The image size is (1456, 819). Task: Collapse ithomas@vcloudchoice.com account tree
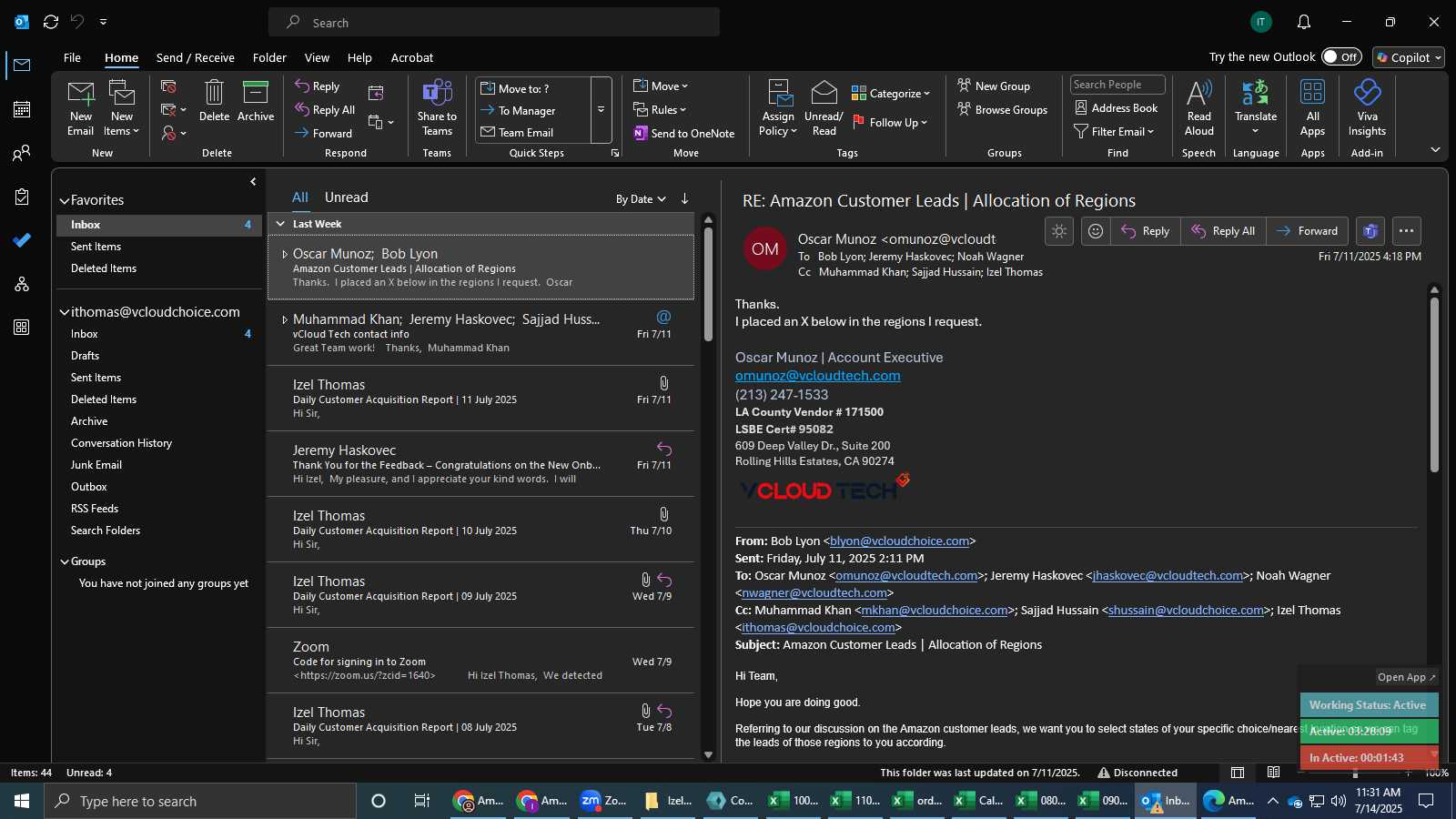[x=65, y=312]
